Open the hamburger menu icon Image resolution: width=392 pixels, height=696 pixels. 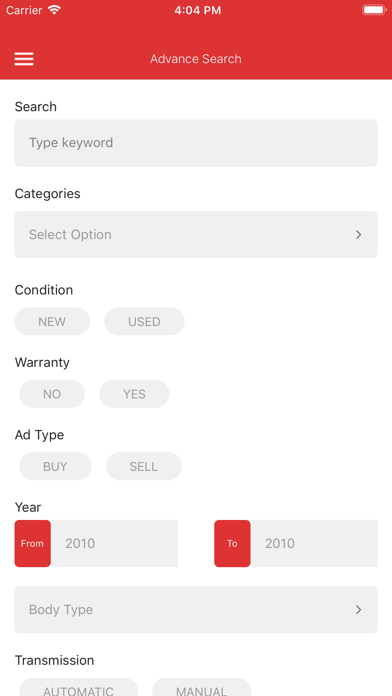[x=24, y=59]
